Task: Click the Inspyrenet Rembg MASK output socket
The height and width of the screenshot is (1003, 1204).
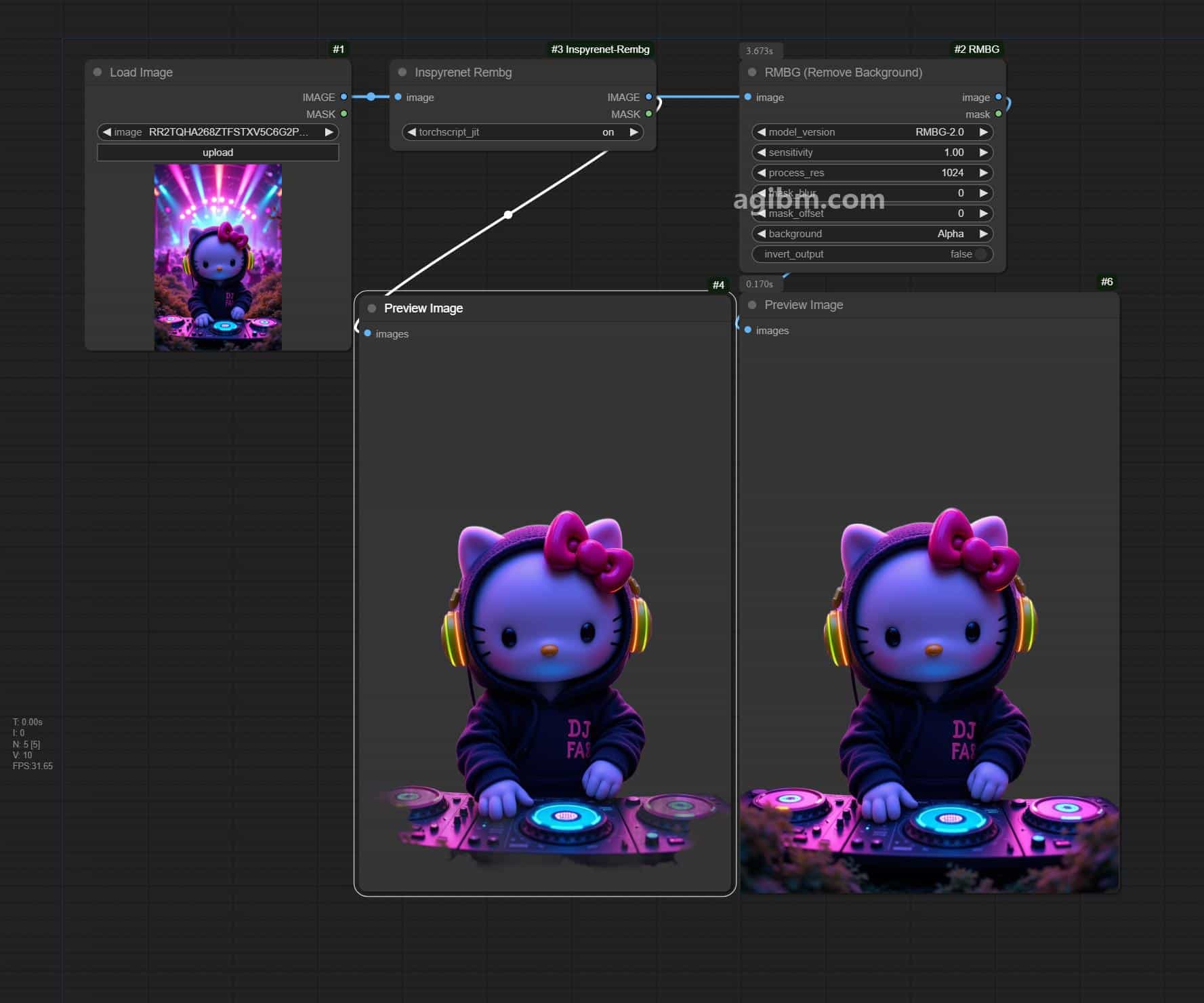Action: 649,114
